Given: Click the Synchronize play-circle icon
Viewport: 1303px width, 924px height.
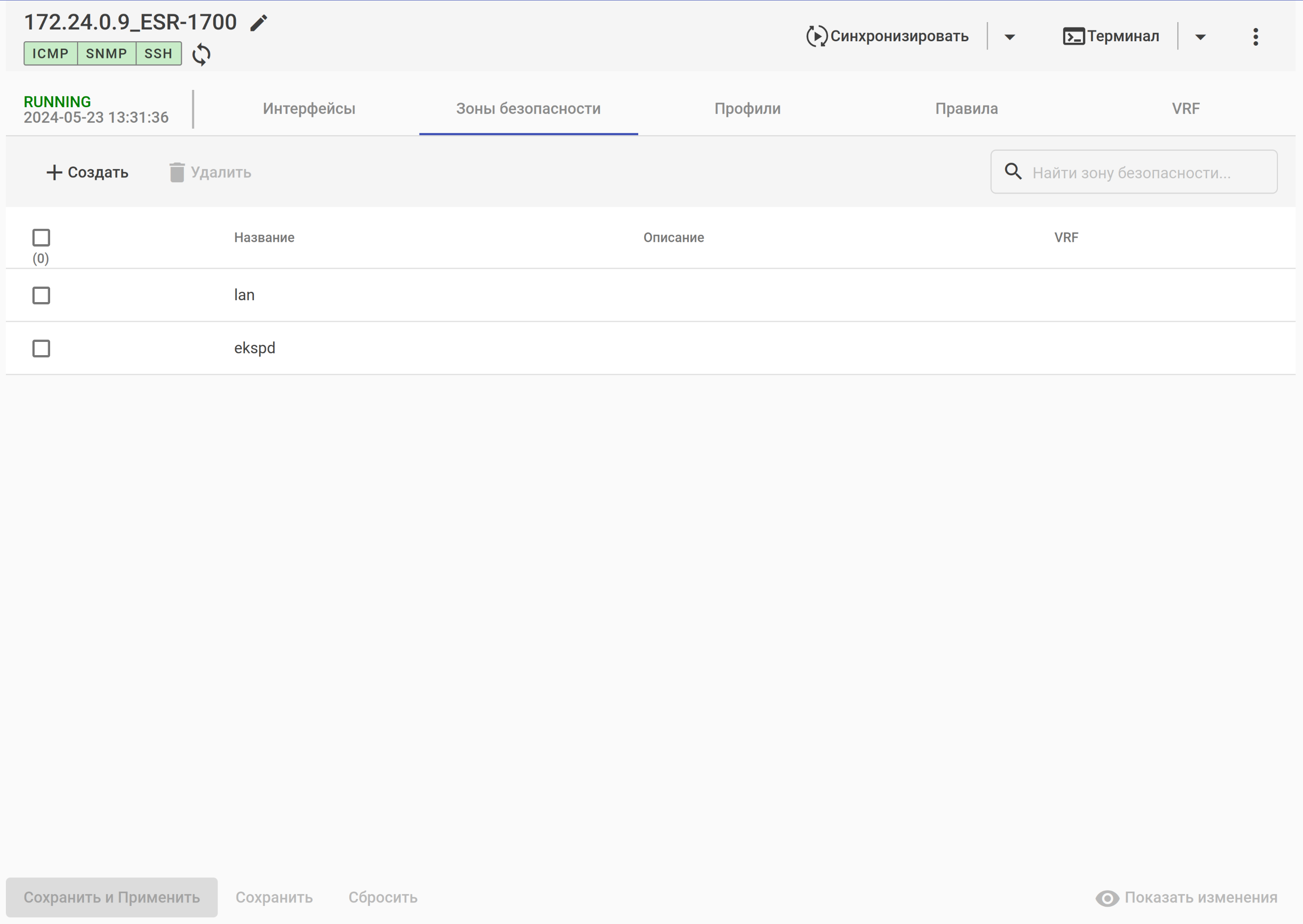Looking at the screenshot, I should pos(816,36).
